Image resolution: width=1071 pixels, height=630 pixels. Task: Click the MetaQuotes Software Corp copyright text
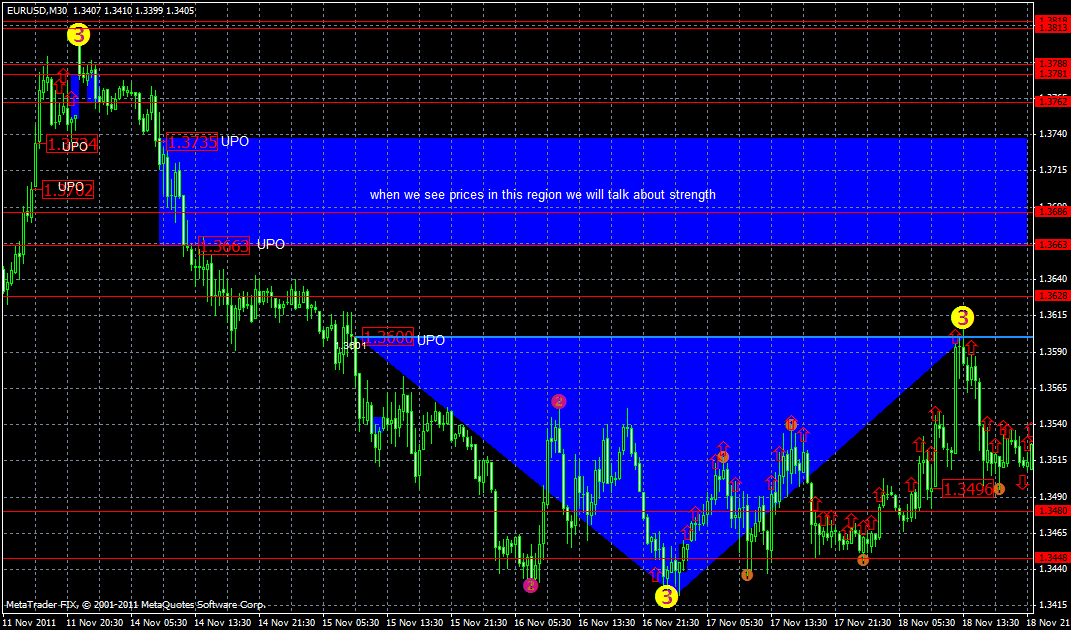click(130, 605)
